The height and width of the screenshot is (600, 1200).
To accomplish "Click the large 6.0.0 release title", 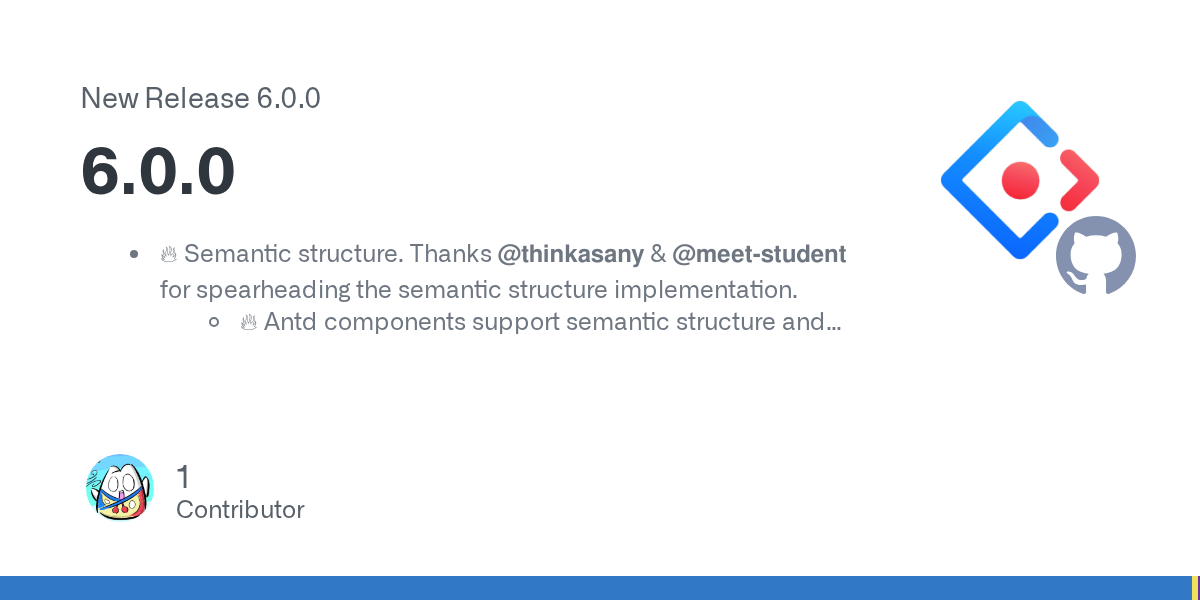I will (158, 171).
